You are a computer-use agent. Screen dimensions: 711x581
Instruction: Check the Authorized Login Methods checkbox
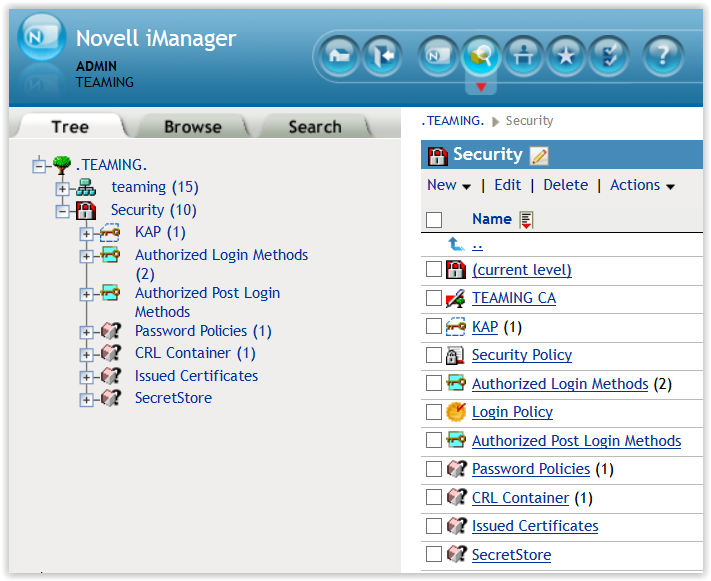433,383
